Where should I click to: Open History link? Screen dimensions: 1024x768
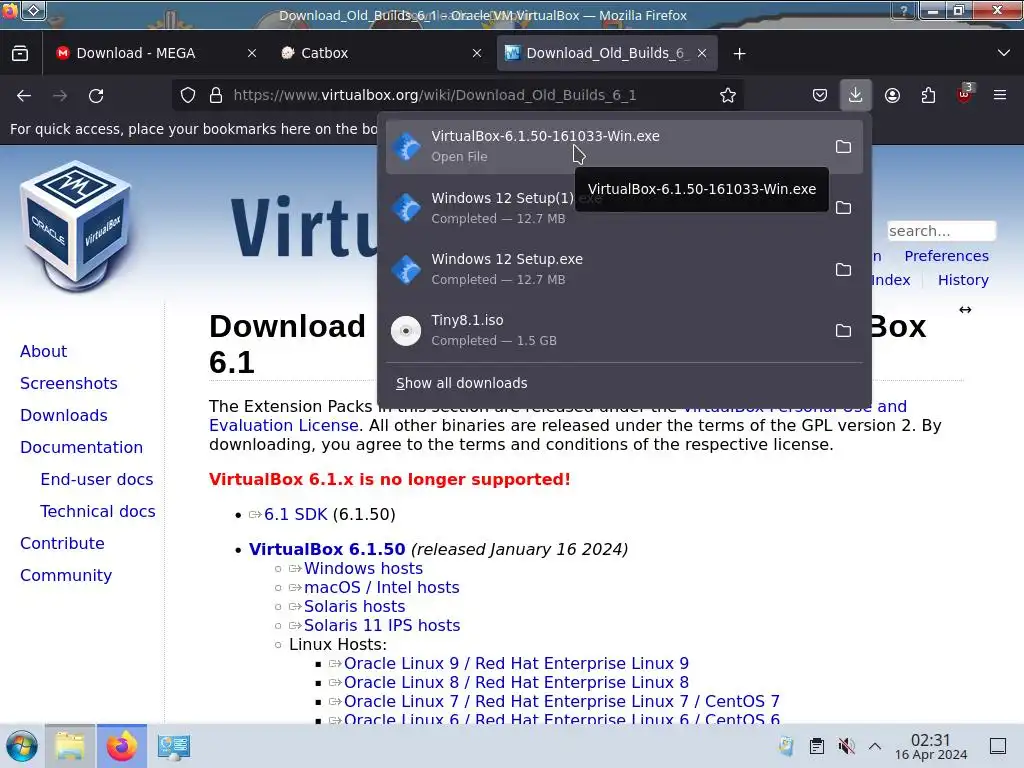pos(963,280)
